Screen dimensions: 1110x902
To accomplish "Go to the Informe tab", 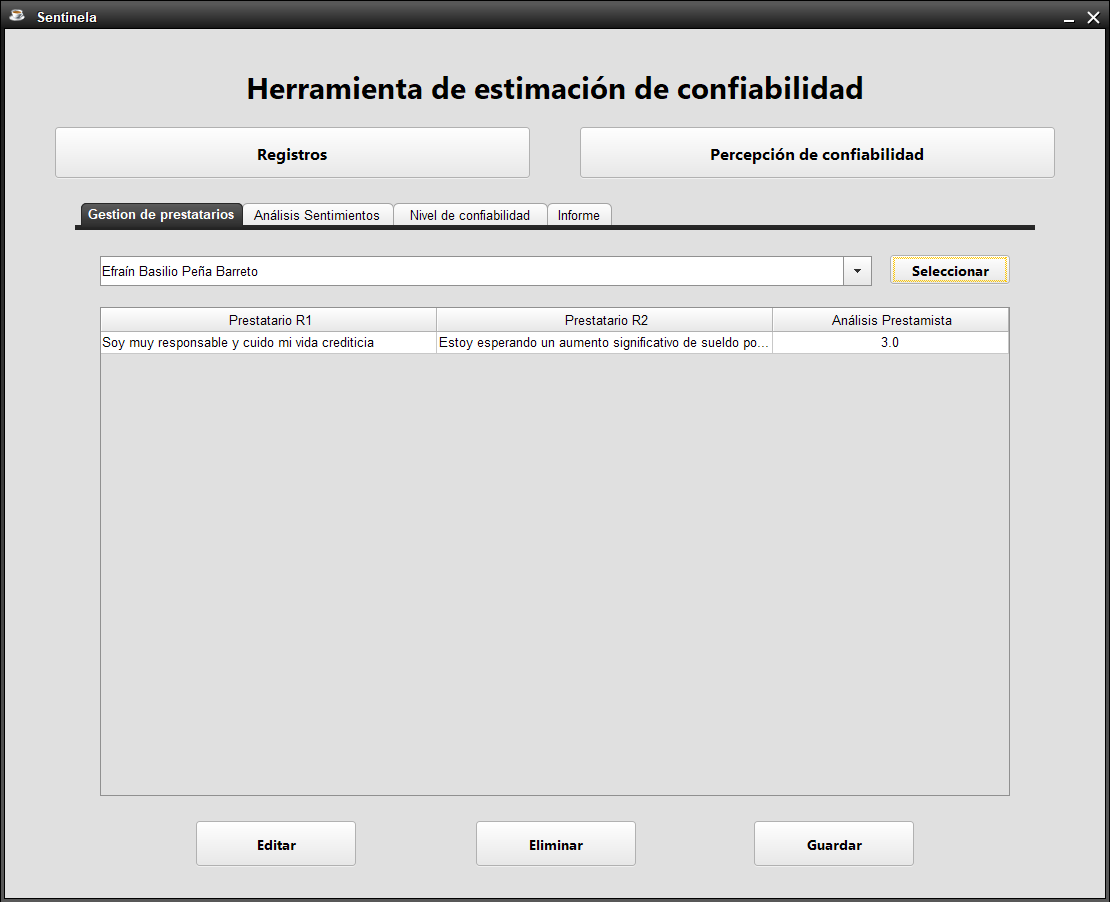I will click(579, 215).
